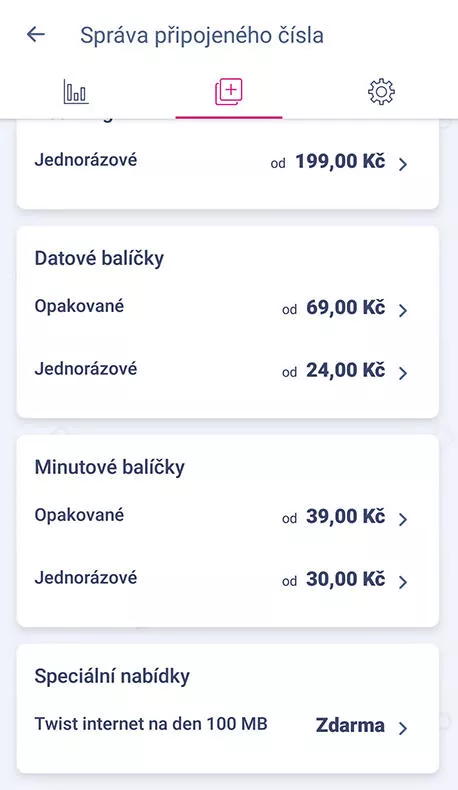This screenshot has width=458, height=790.
Task: Open chevron next to Zdarma offer
Action: [403, 728]
